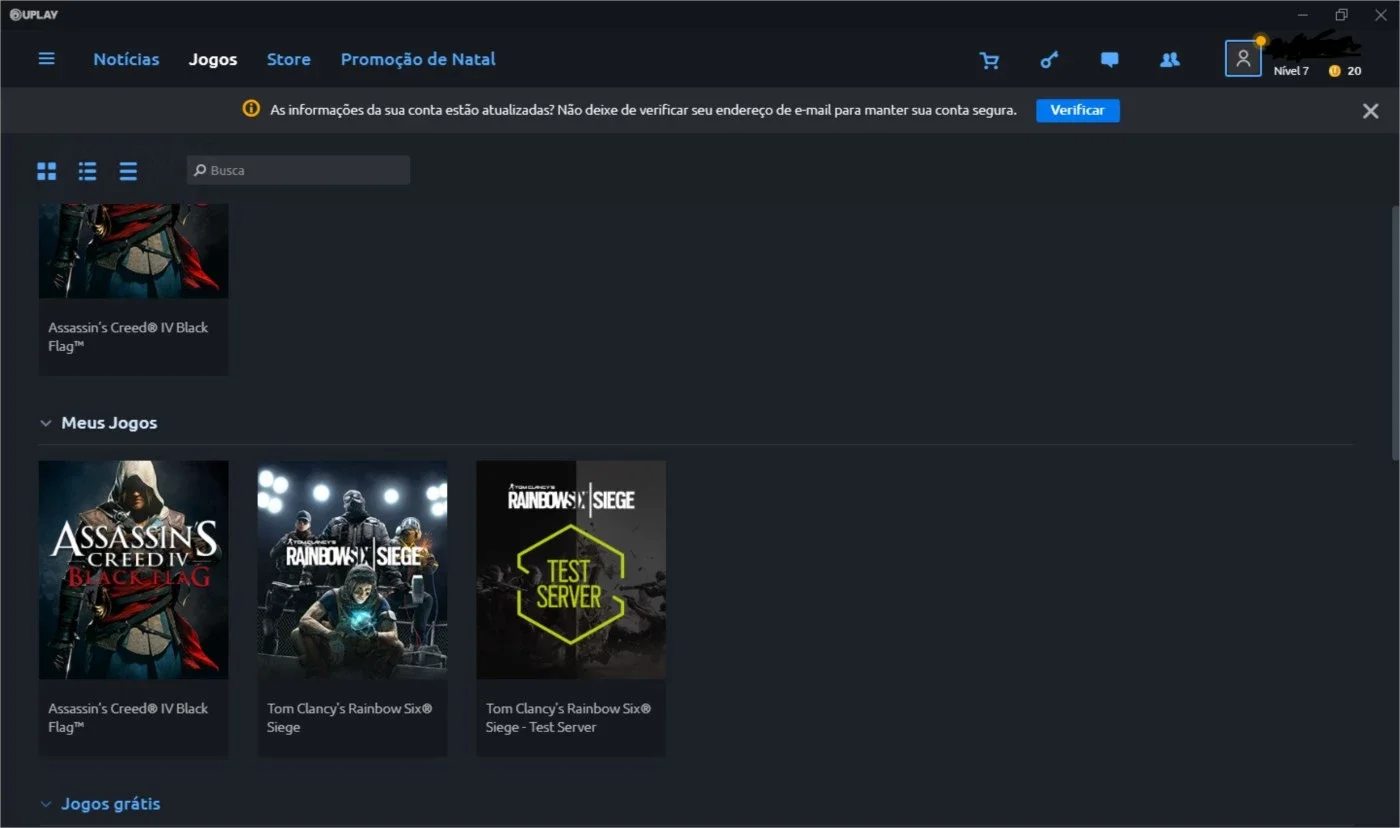
Task: Click the key activation icon
Action: pos(1049,60)
